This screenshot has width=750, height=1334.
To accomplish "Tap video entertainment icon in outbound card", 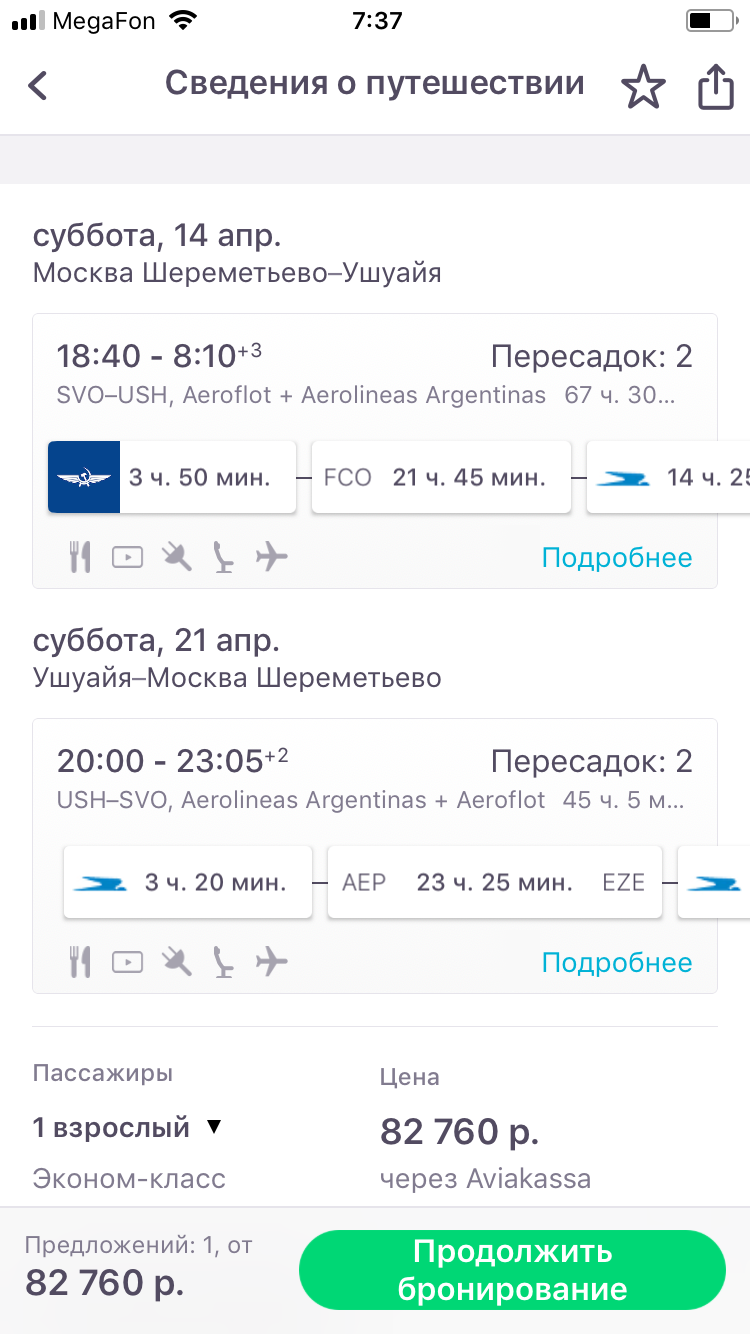I will coord(127,557).
